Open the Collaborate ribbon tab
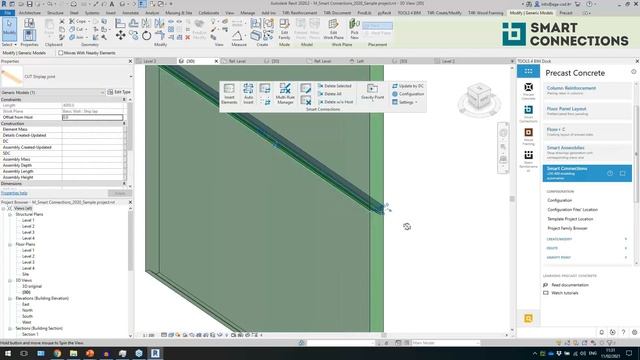This screenshot has width=640, height=360. pos(209,13)
